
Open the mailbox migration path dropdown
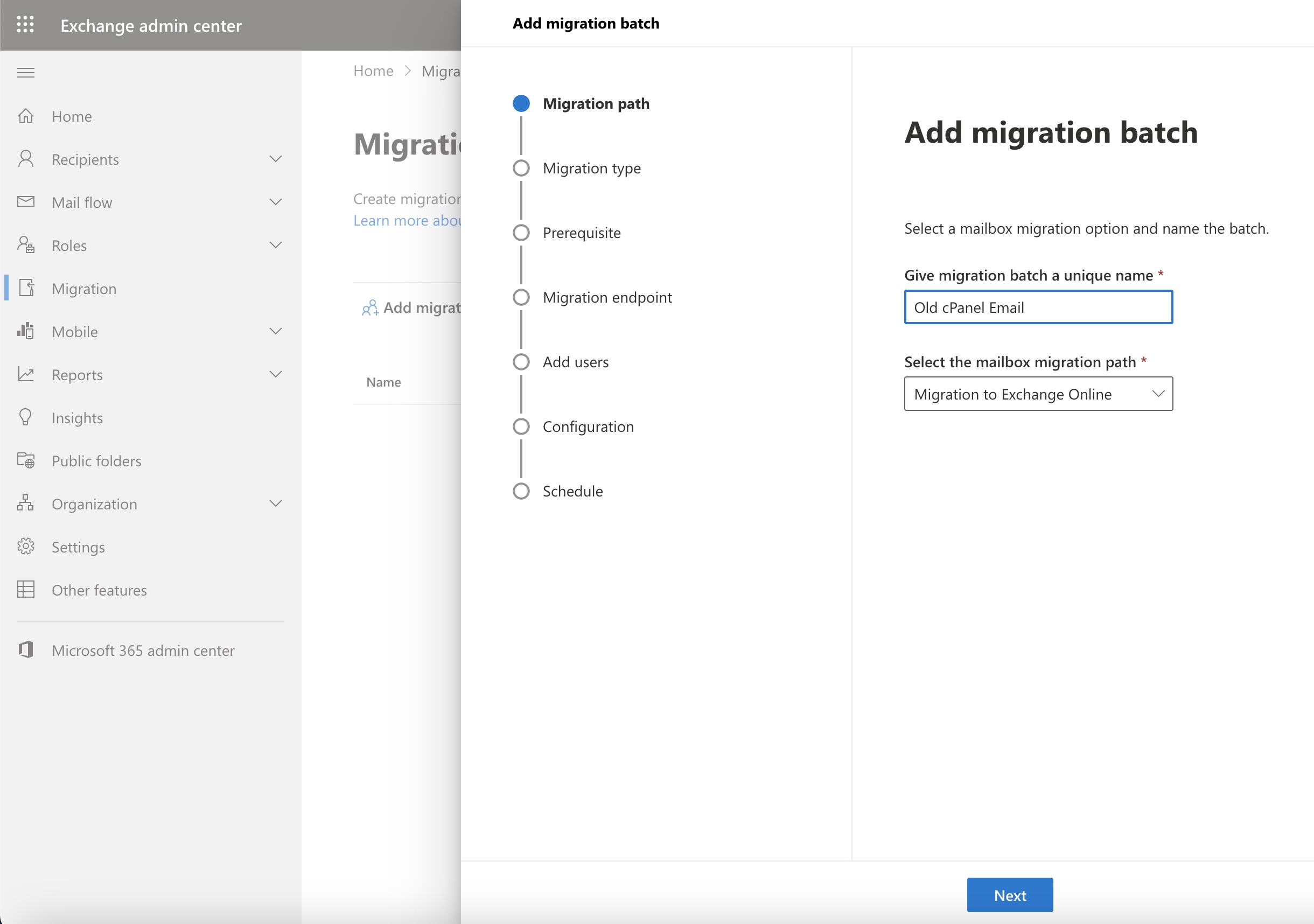coord(1037,394)
